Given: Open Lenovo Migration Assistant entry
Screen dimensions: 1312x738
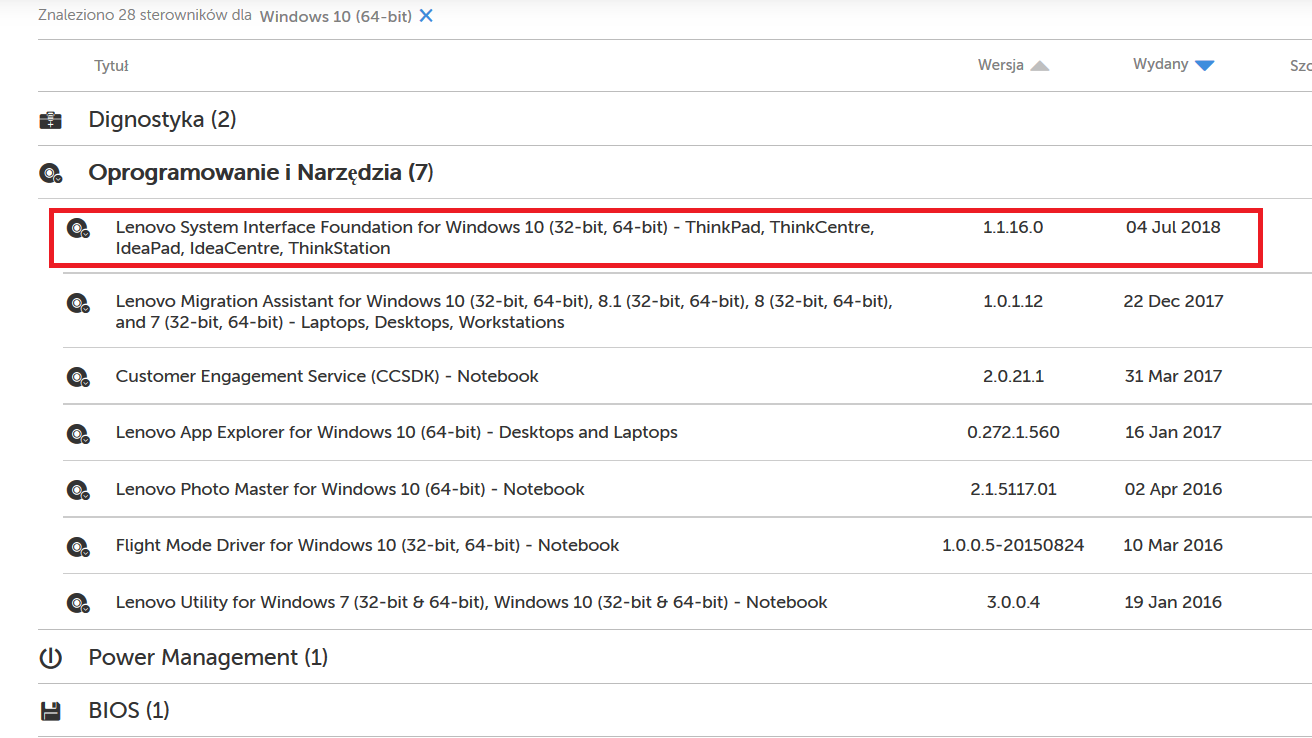Looking at the screenshot, I should [504, 312].
